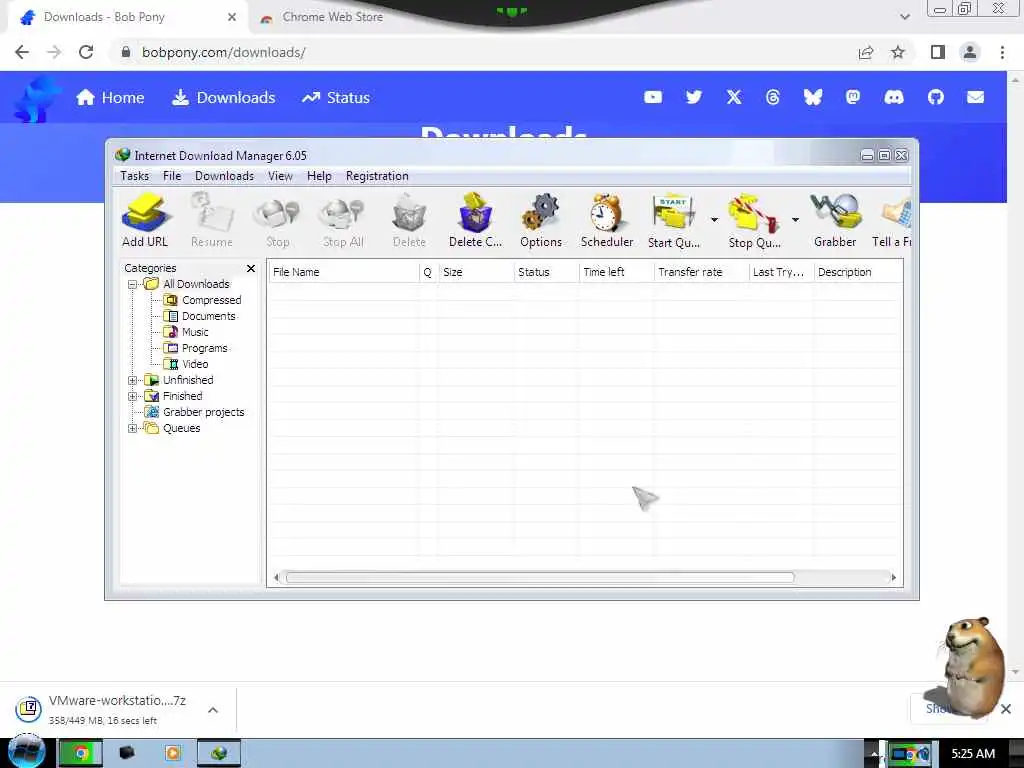This screenshot has height=768, width=1024.
Task: Open the Threads social icon
Action: 773,97
